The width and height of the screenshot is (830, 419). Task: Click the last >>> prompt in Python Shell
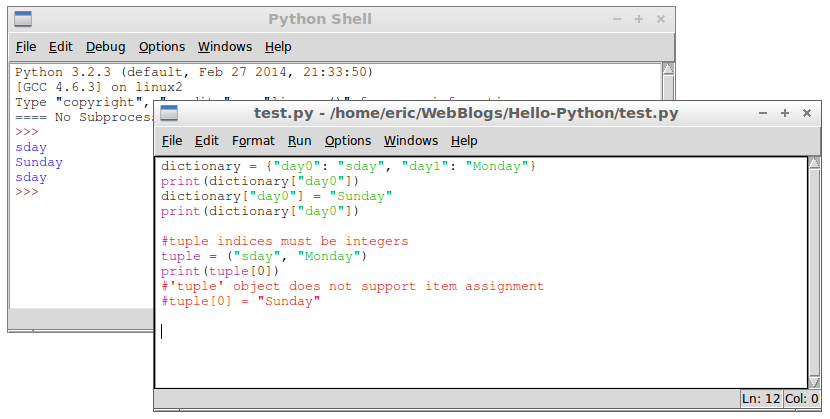(x=26, y=192)
